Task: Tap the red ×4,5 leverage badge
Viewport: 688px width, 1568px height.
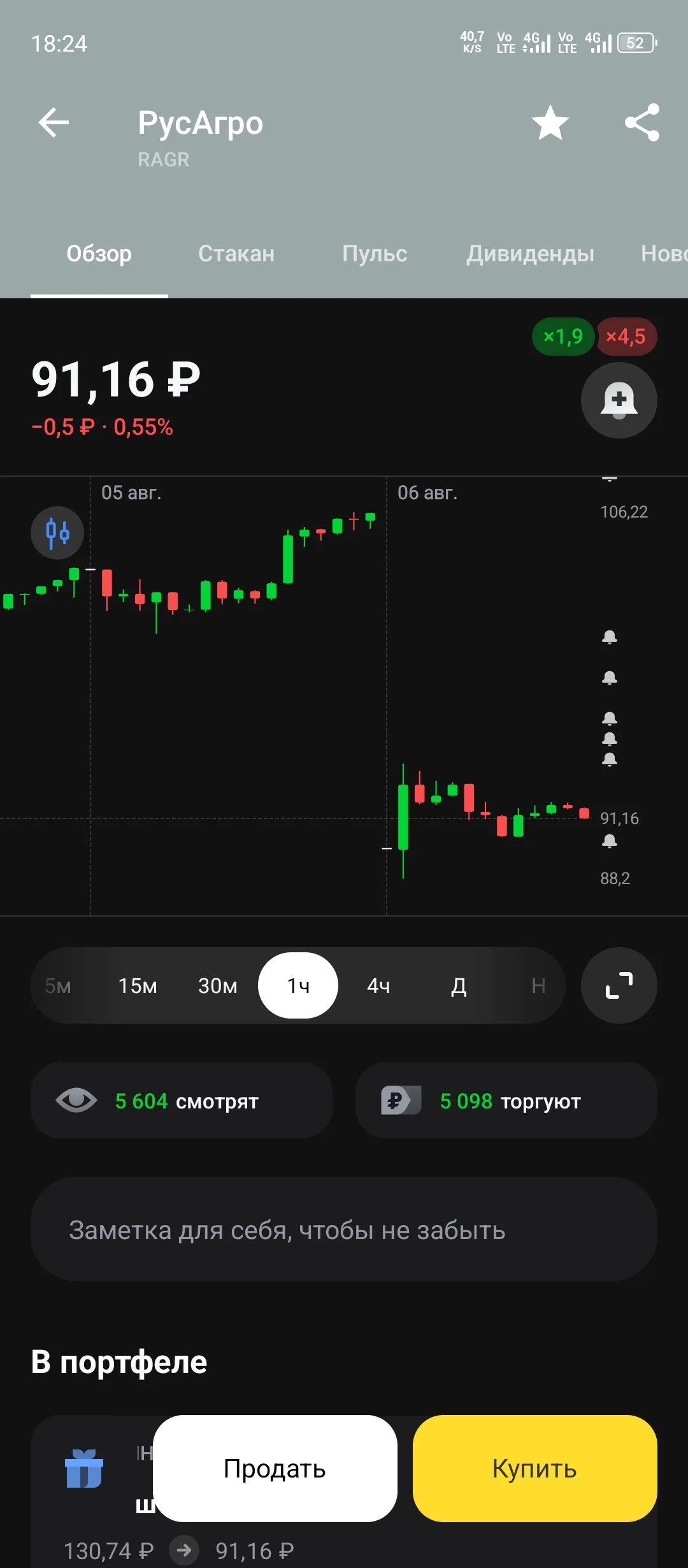Action: point(626,337)
